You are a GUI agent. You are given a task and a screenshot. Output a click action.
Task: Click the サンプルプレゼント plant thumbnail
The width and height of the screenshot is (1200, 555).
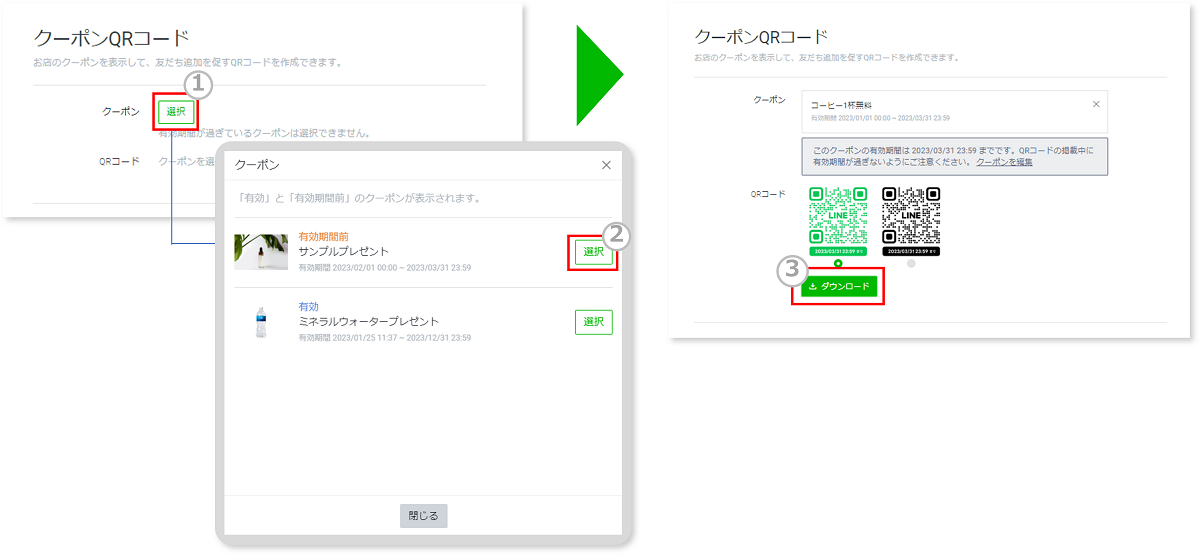point(261,252)
